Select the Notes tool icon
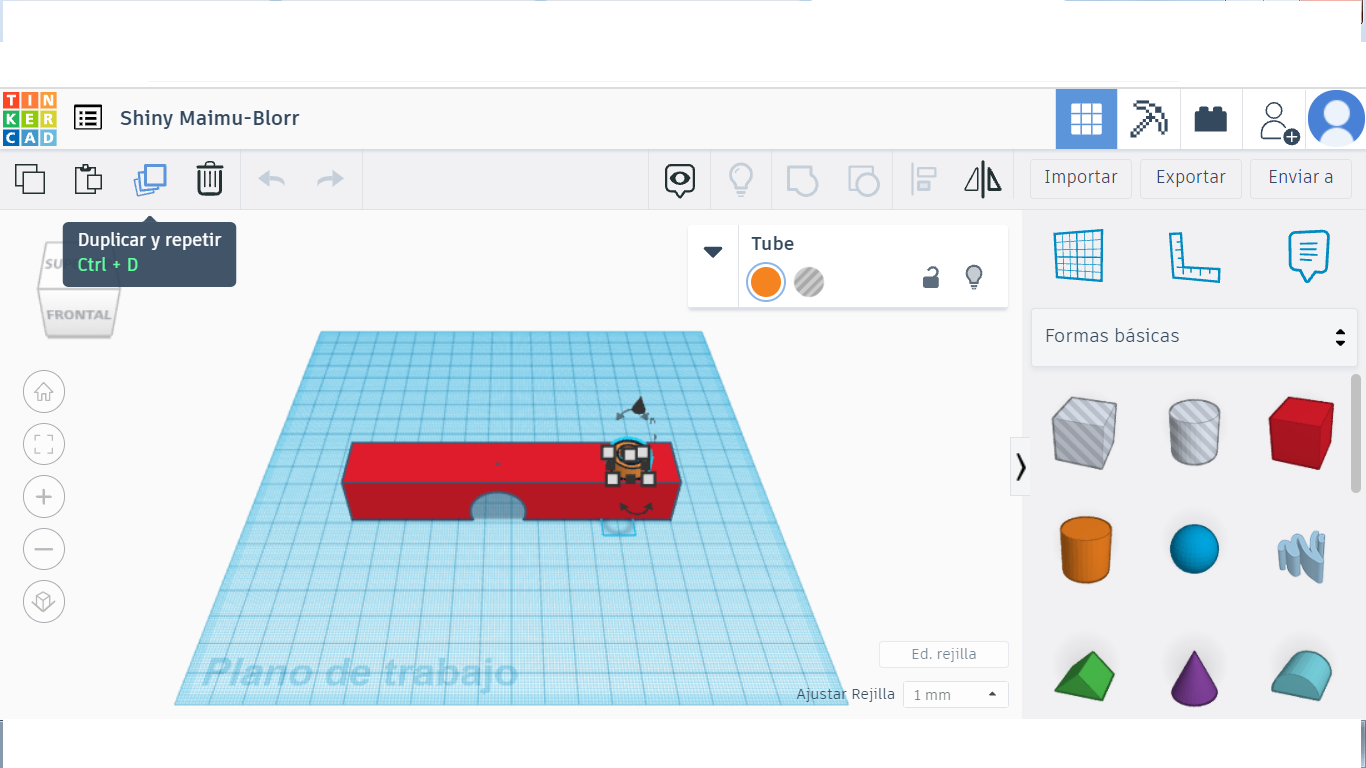Screen dimensions: 1366x768 point(1309,256)
